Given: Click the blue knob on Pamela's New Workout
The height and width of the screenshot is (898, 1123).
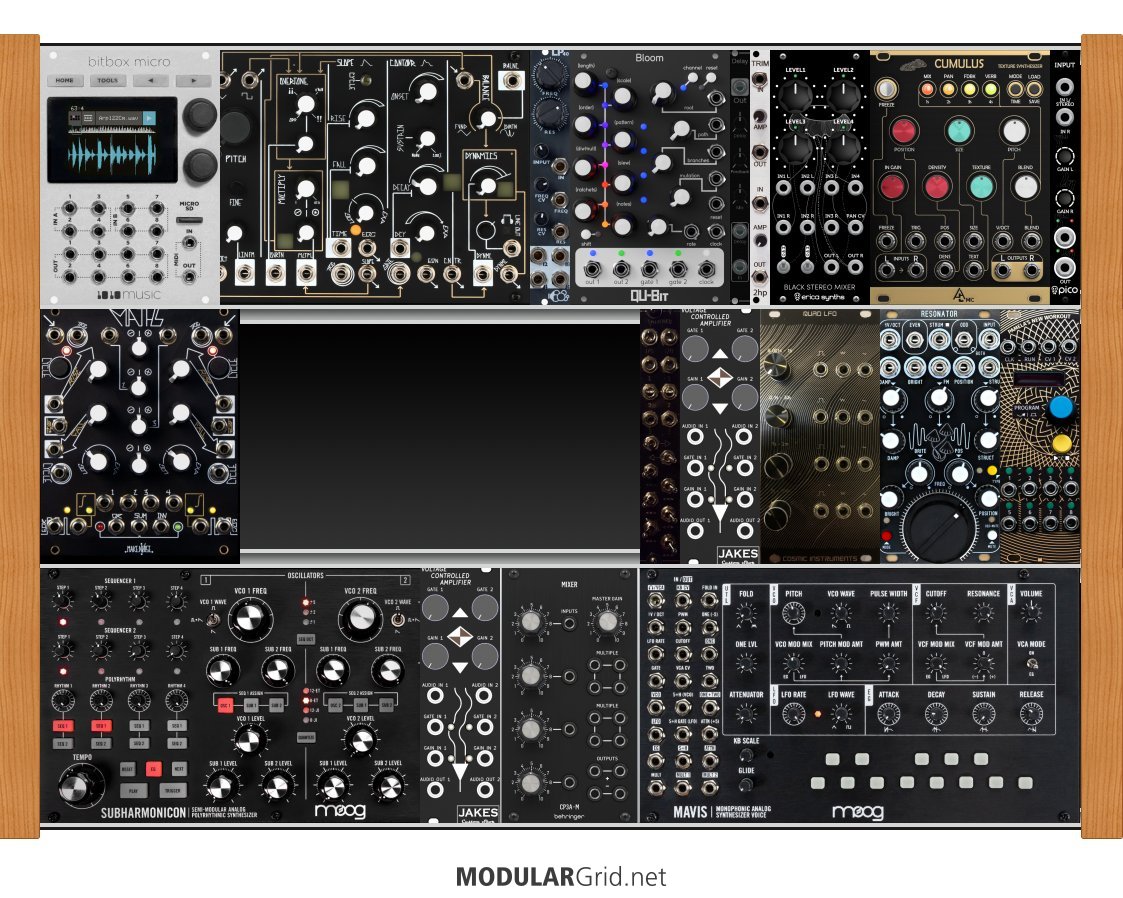Looking at the screenshot, I should (1060, 407).
